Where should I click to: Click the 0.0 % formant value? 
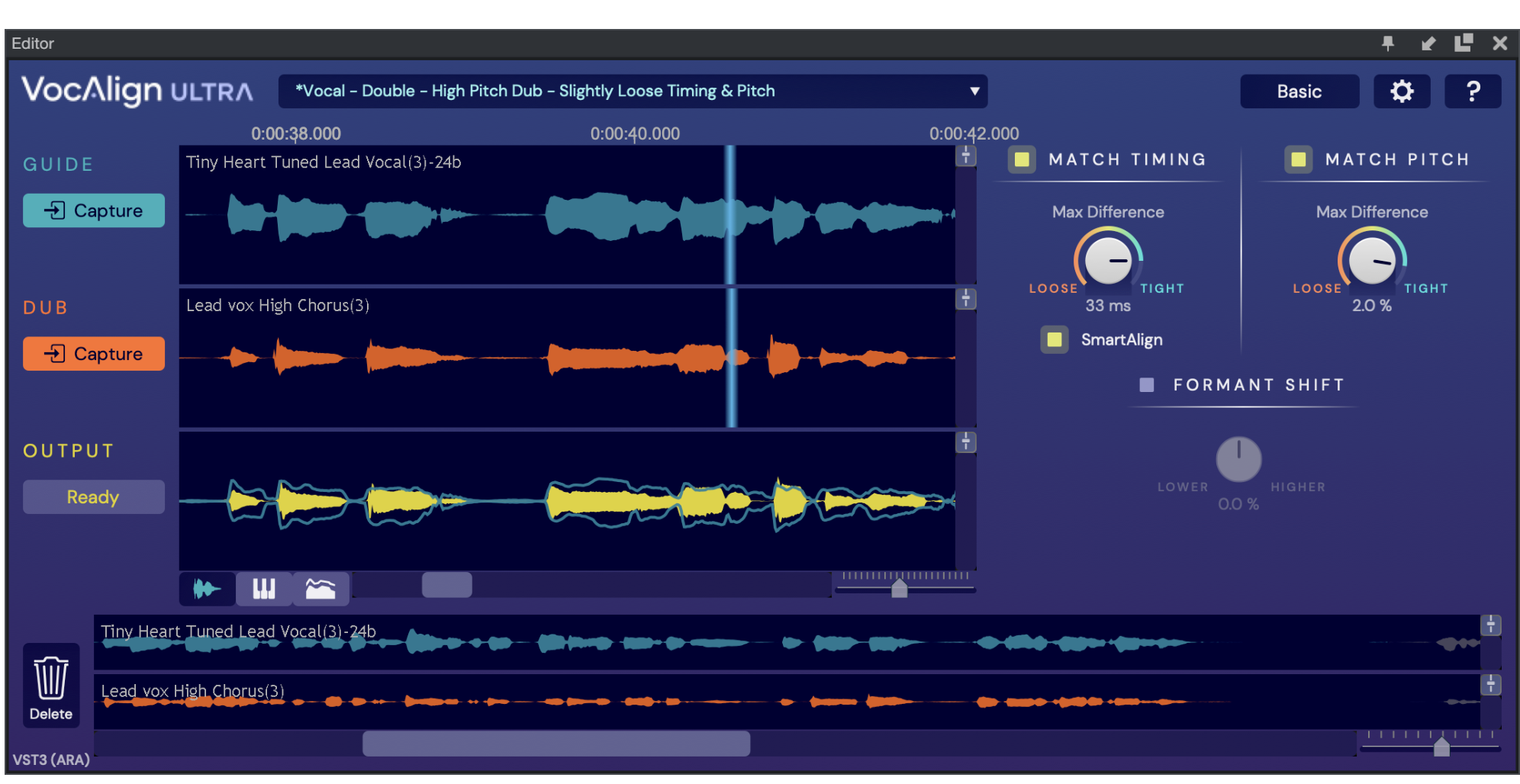point(1238,504)
